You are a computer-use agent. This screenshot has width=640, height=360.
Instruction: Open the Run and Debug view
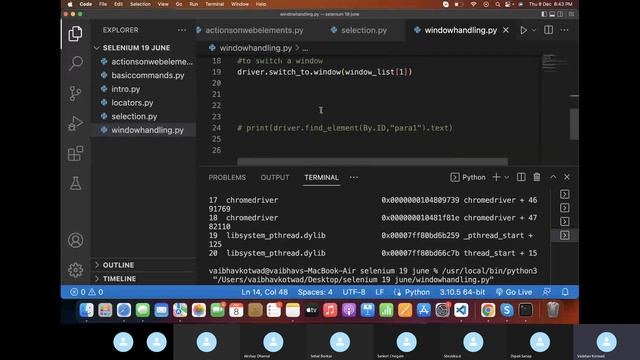(76, 123)
